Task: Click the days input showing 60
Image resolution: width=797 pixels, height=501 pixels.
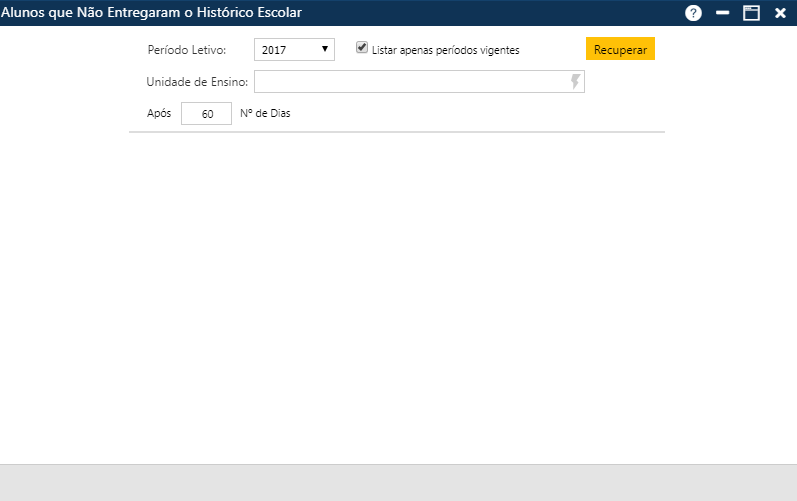Action: coord(207,114)
